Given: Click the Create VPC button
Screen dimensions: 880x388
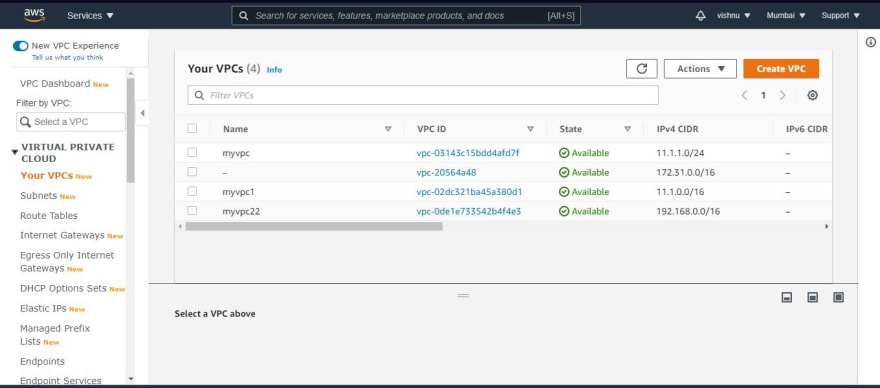Looking at the screenshot, I should click(x=781, y=69).
